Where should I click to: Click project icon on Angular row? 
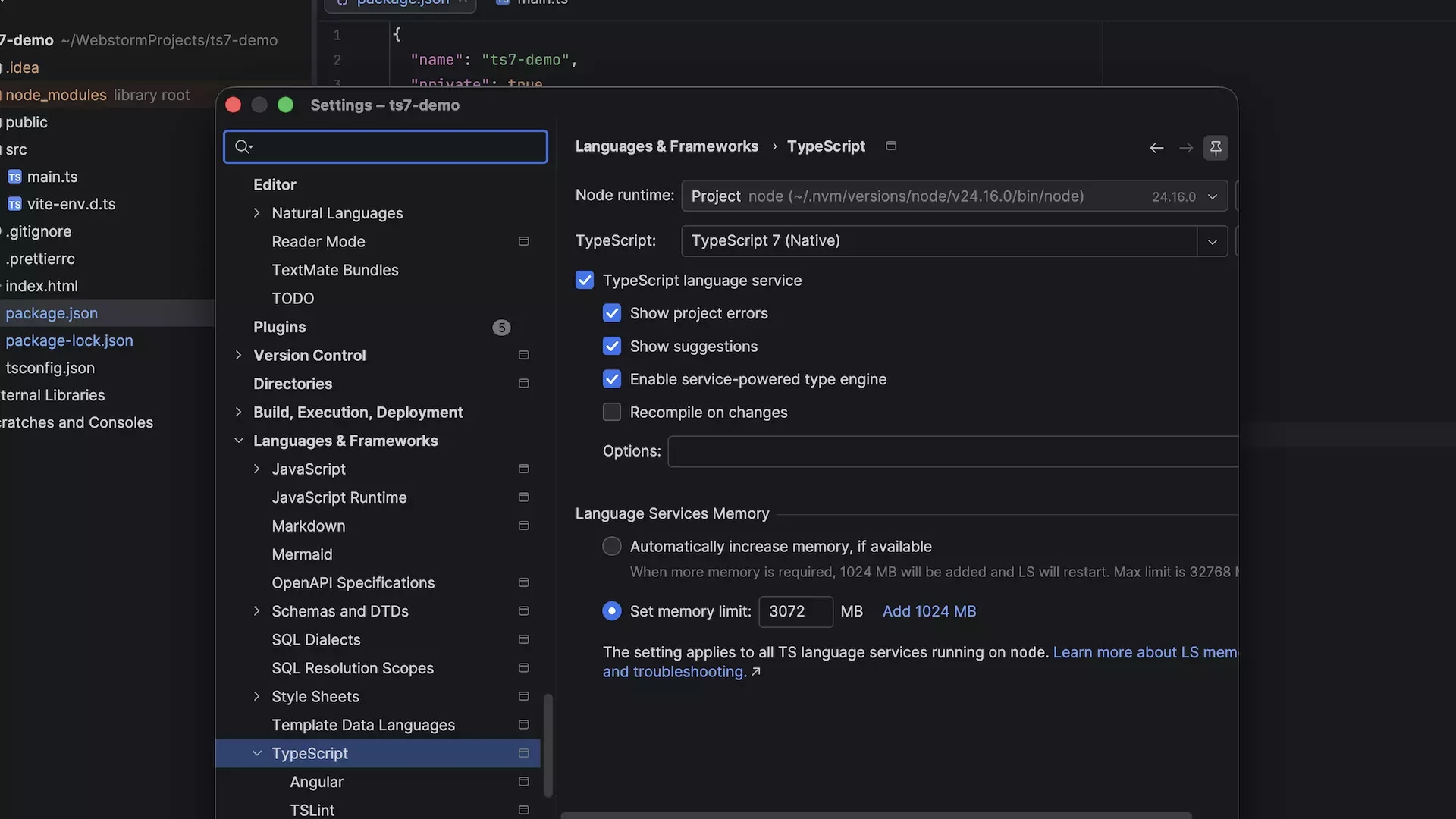[523, 782]
